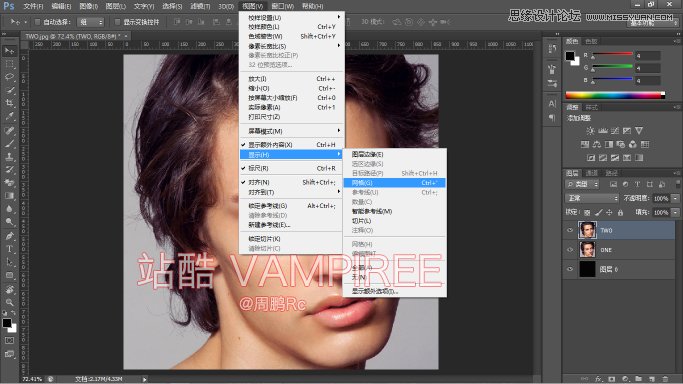683x384 pixels.
Task: Choose 网格(G) in the 显示 submenu
Action: tap(394, 183)
